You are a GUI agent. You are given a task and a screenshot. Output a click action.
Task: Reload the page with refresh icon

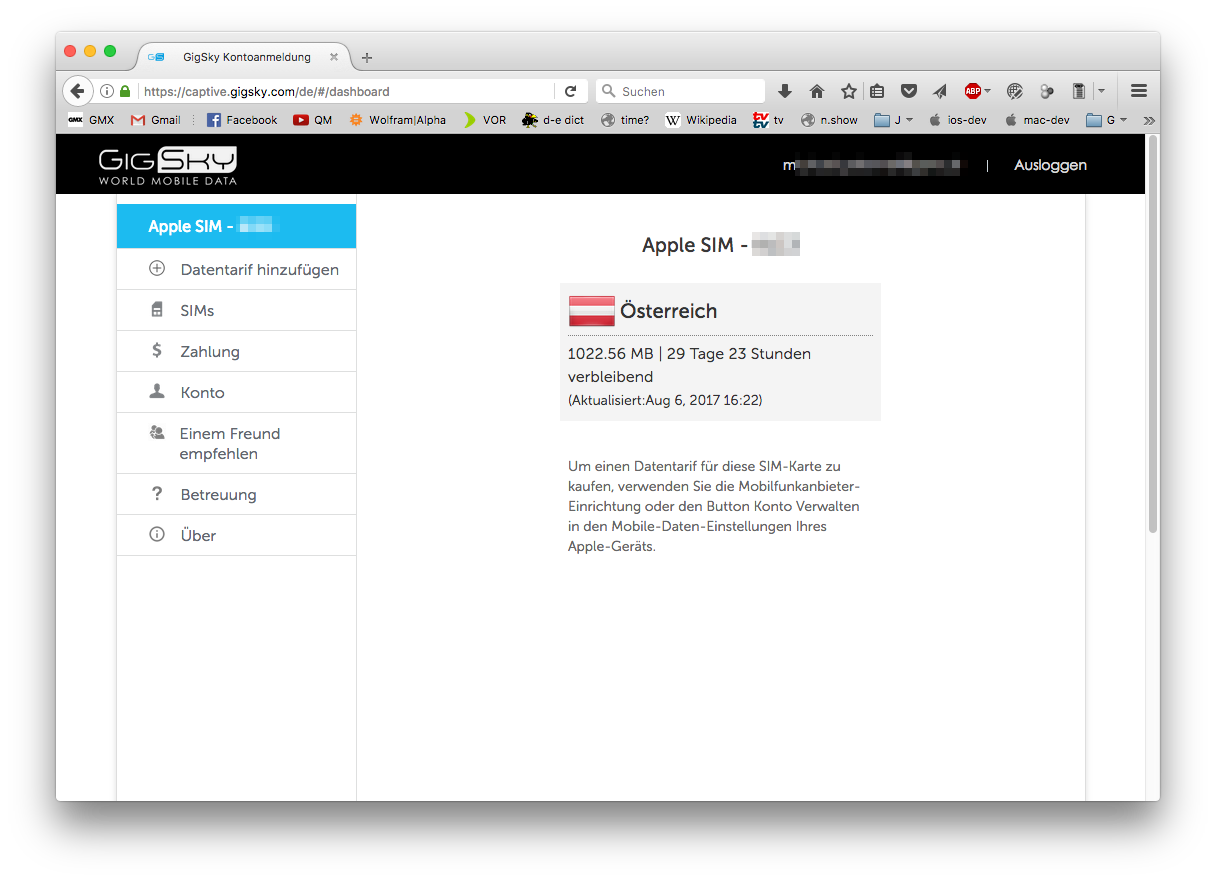pyautogui.click(x=570, y=91)
